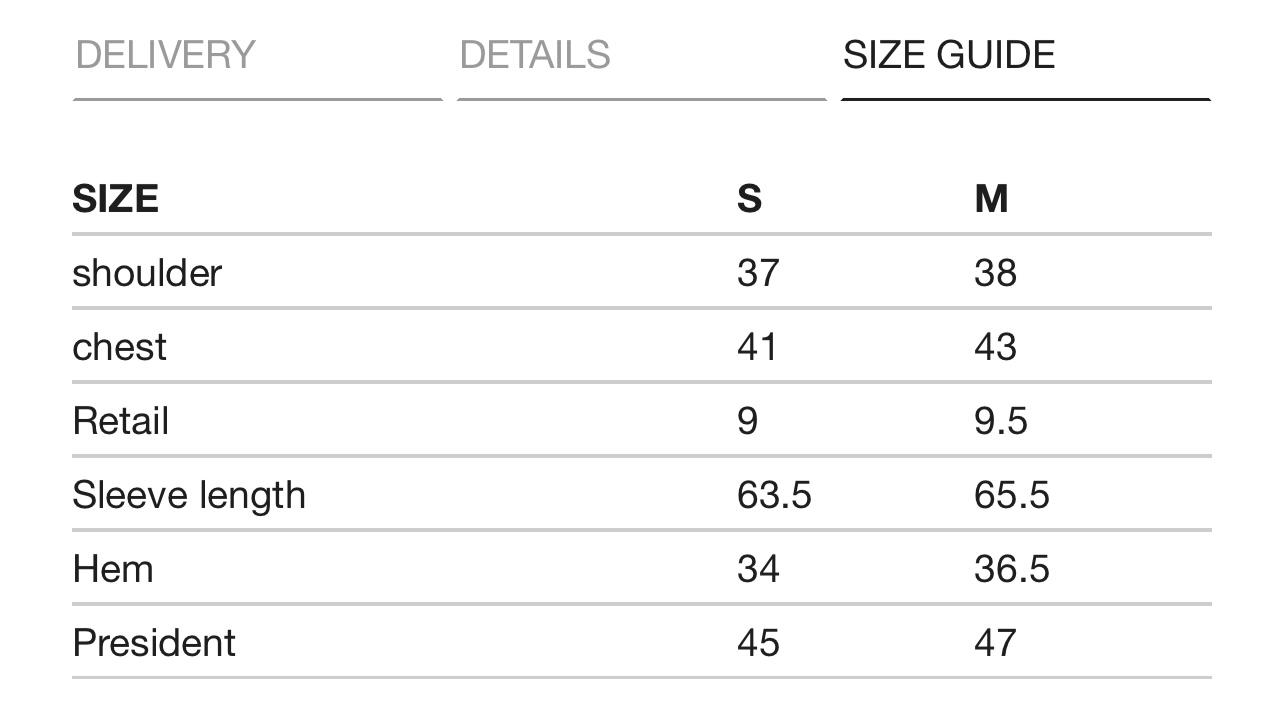
Task: Select the Hem row label
Action: click(113, 569)
